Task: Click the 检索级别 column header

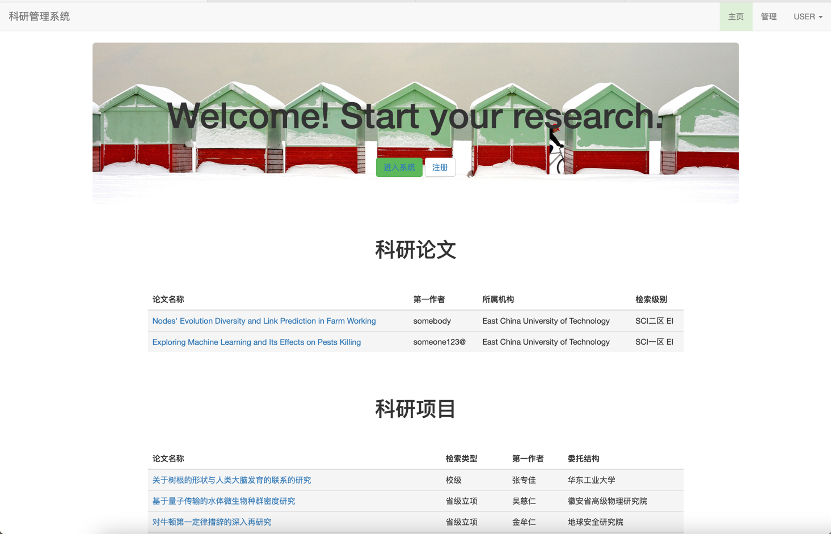Action: [x=651, y=299]
